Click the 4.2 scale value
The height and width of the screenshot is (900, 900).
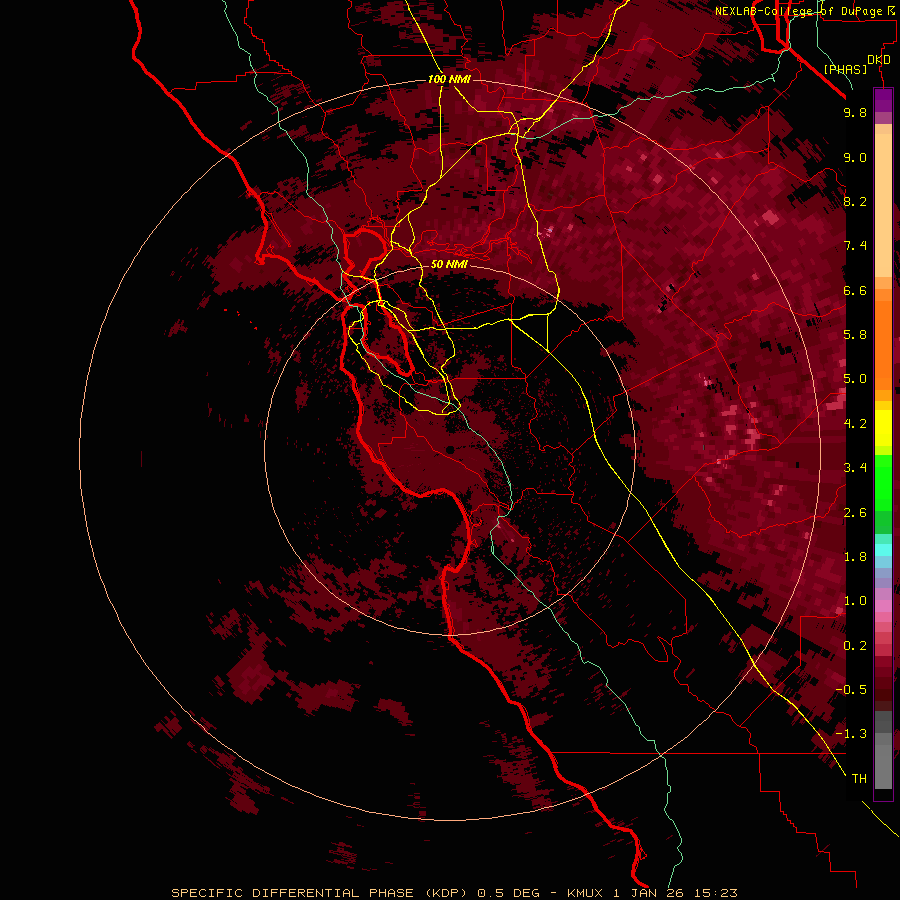855,424
